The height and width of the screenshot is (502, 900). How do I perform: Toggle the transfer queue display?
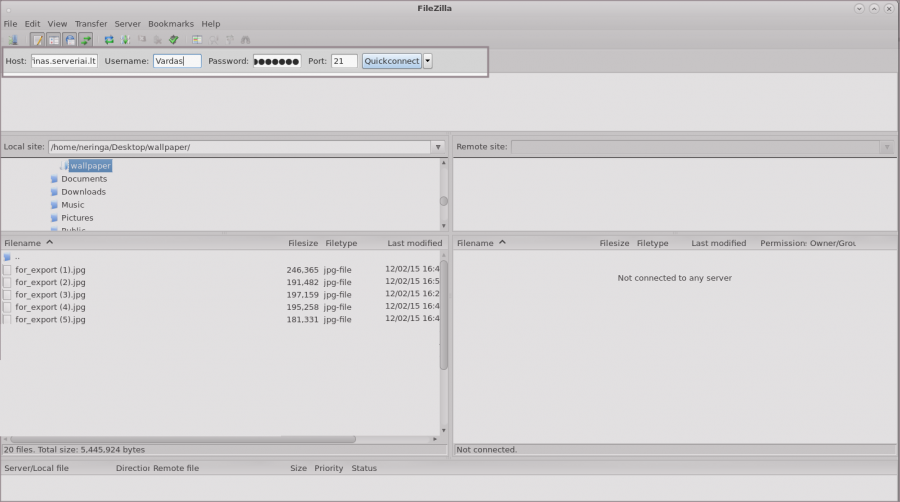86,40
